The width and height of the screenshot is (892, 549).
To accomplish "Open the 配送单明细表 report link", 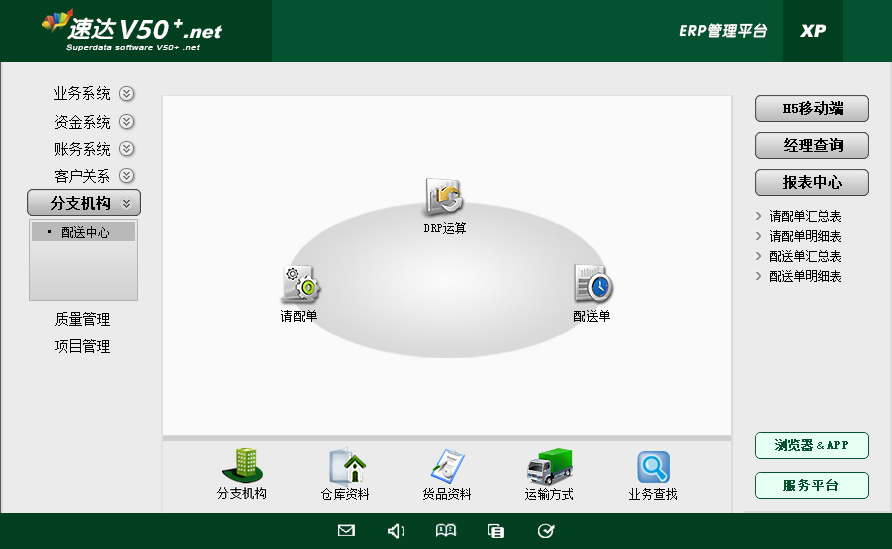I will [804, 276].
